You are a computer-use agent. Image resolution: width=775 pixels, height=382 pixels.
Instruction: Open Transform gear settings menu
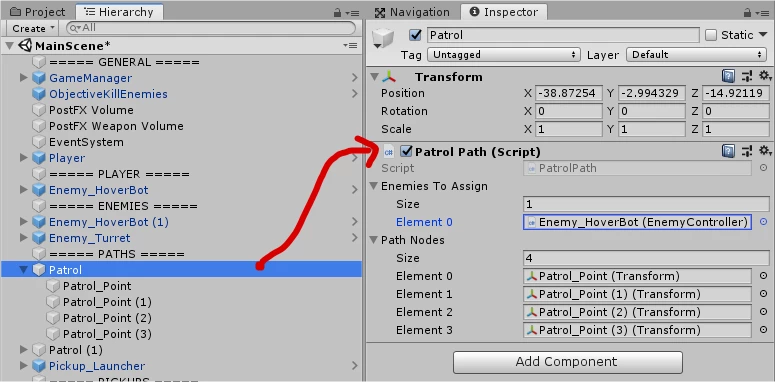765,77
